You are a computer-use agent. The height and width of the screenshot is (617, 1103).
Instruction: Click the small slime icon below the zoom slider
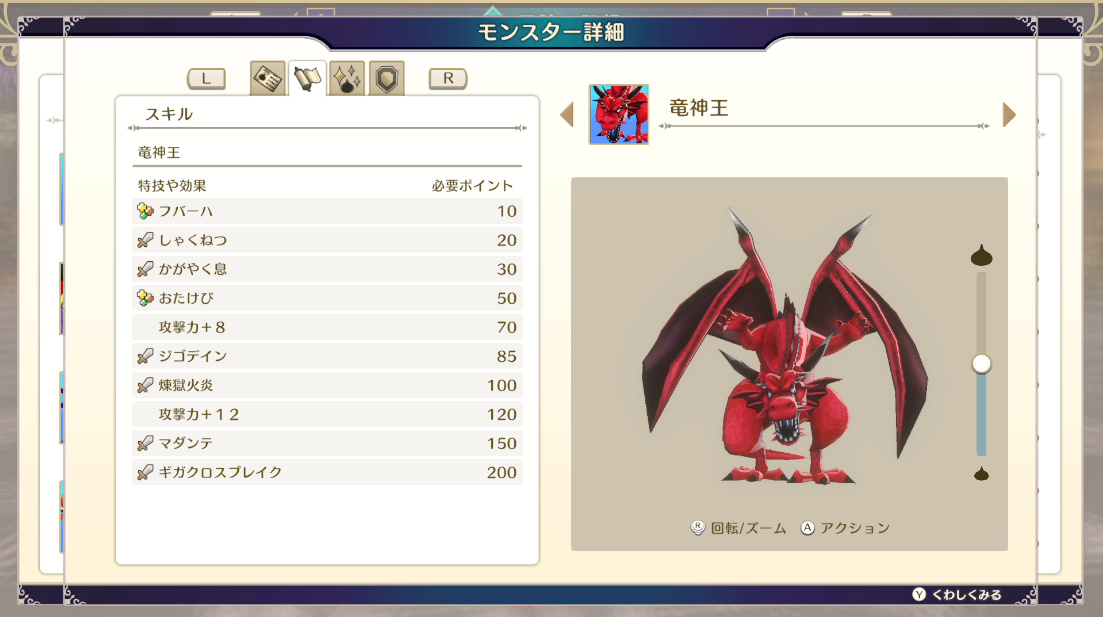coord(981,473)
